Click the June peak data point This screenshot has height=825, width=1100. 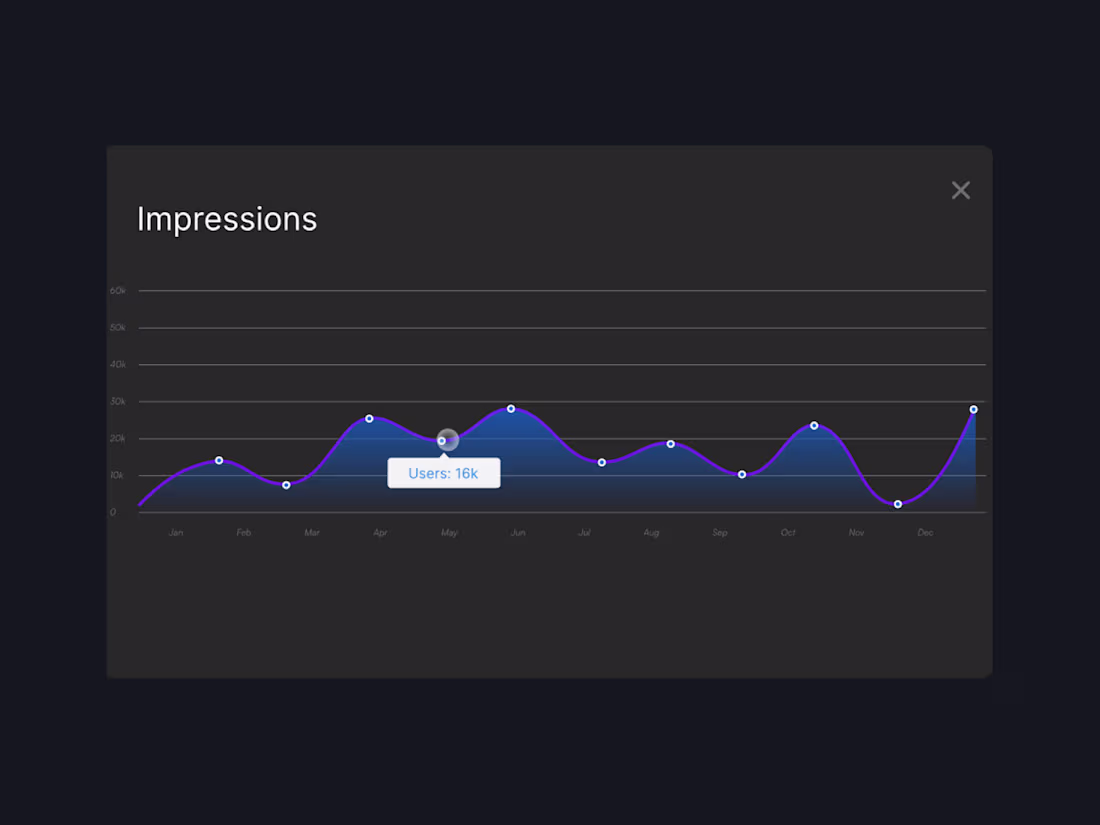coord(511,408)
